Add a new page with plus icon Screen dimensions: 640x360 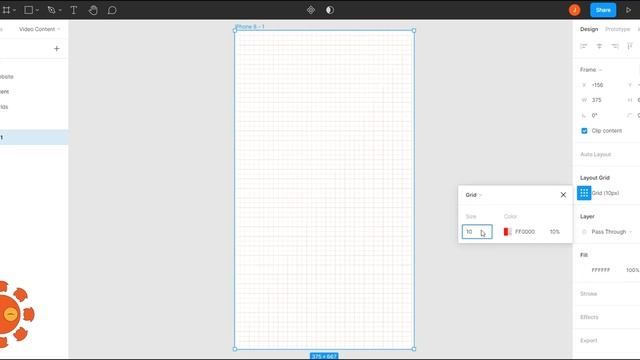(x=57, y=49)
